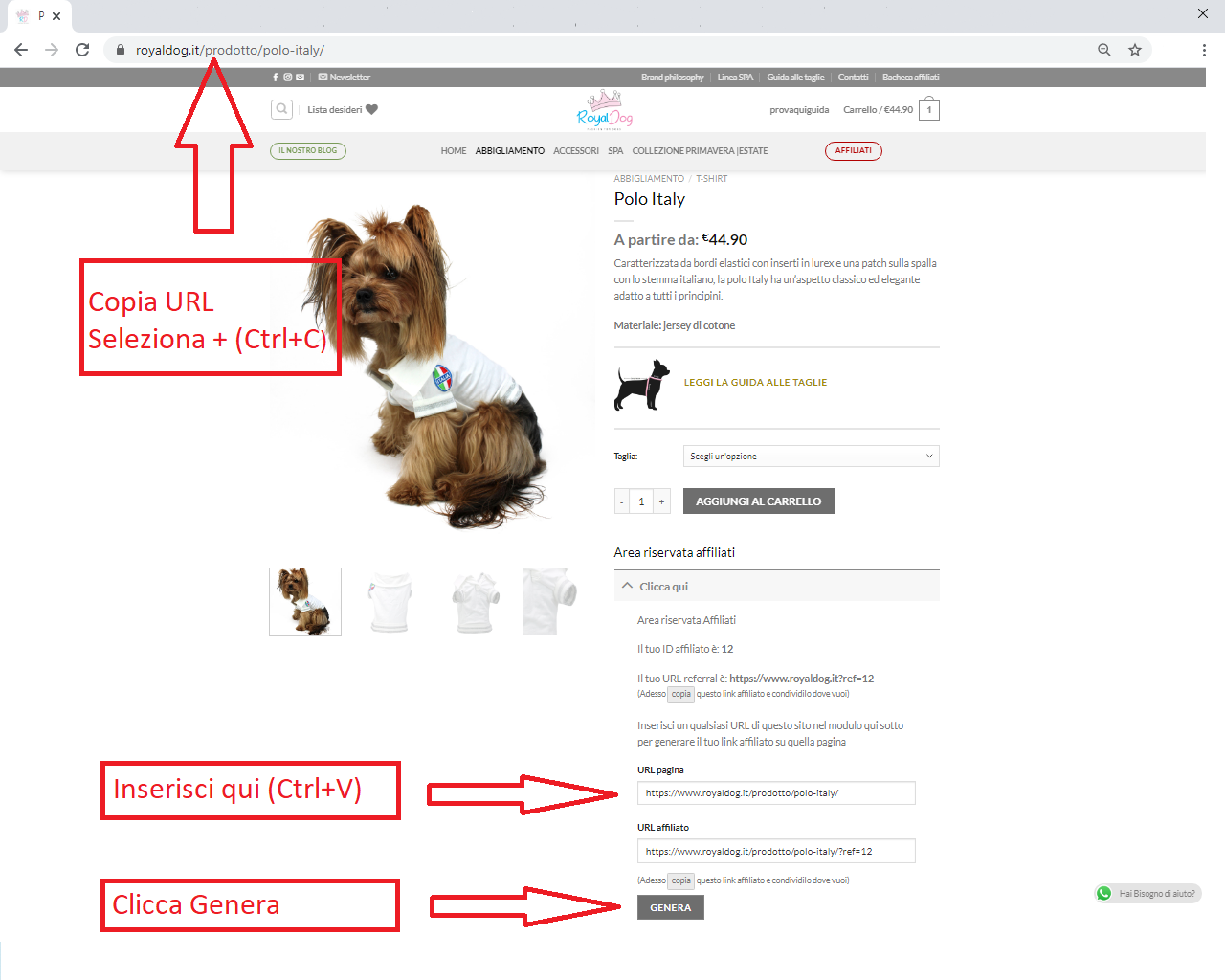
Task: Bookmark this page with the star icon
Action: tap(1135, 50)
